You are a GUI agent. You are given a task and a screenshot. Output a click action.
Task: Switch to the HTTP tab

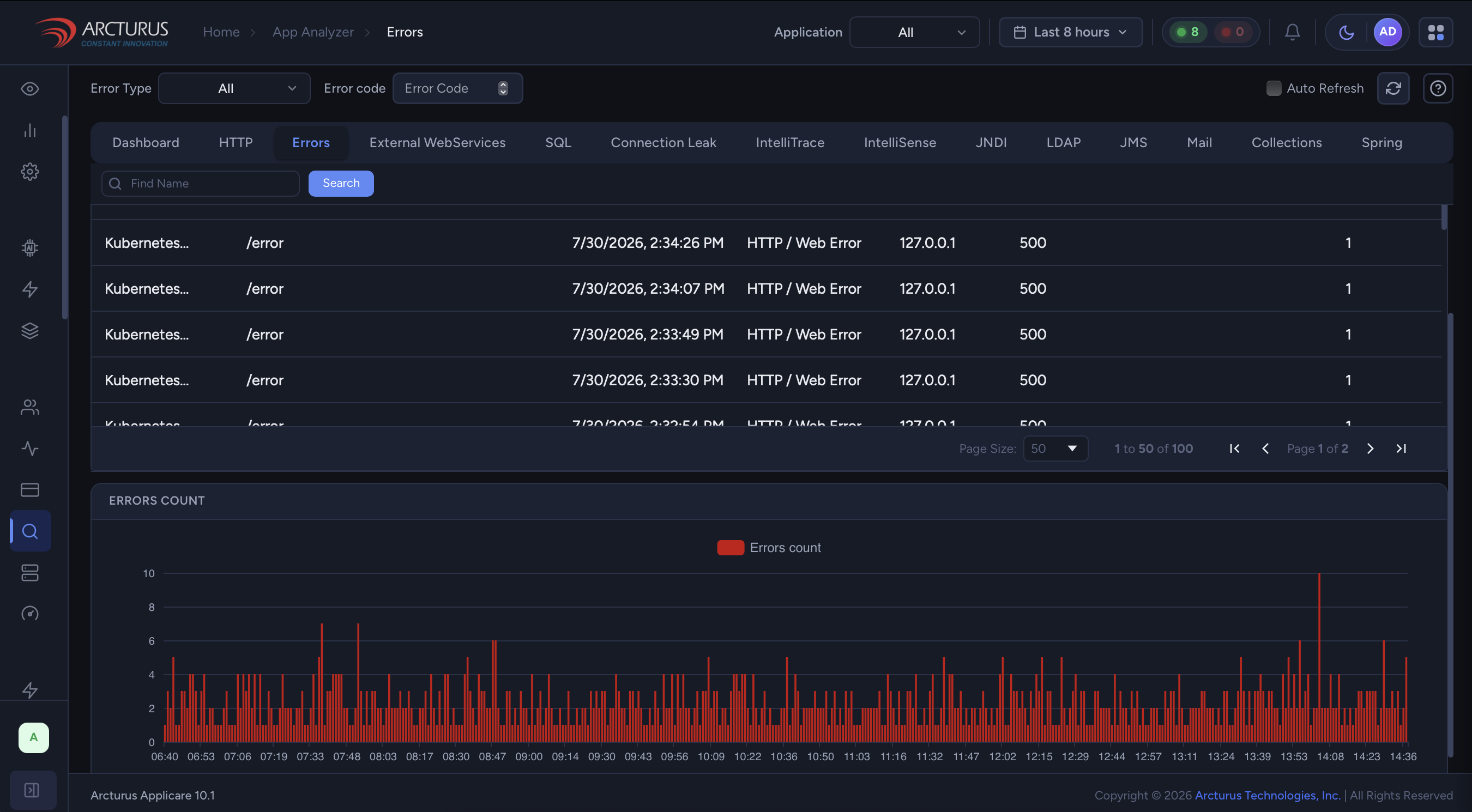236,143
